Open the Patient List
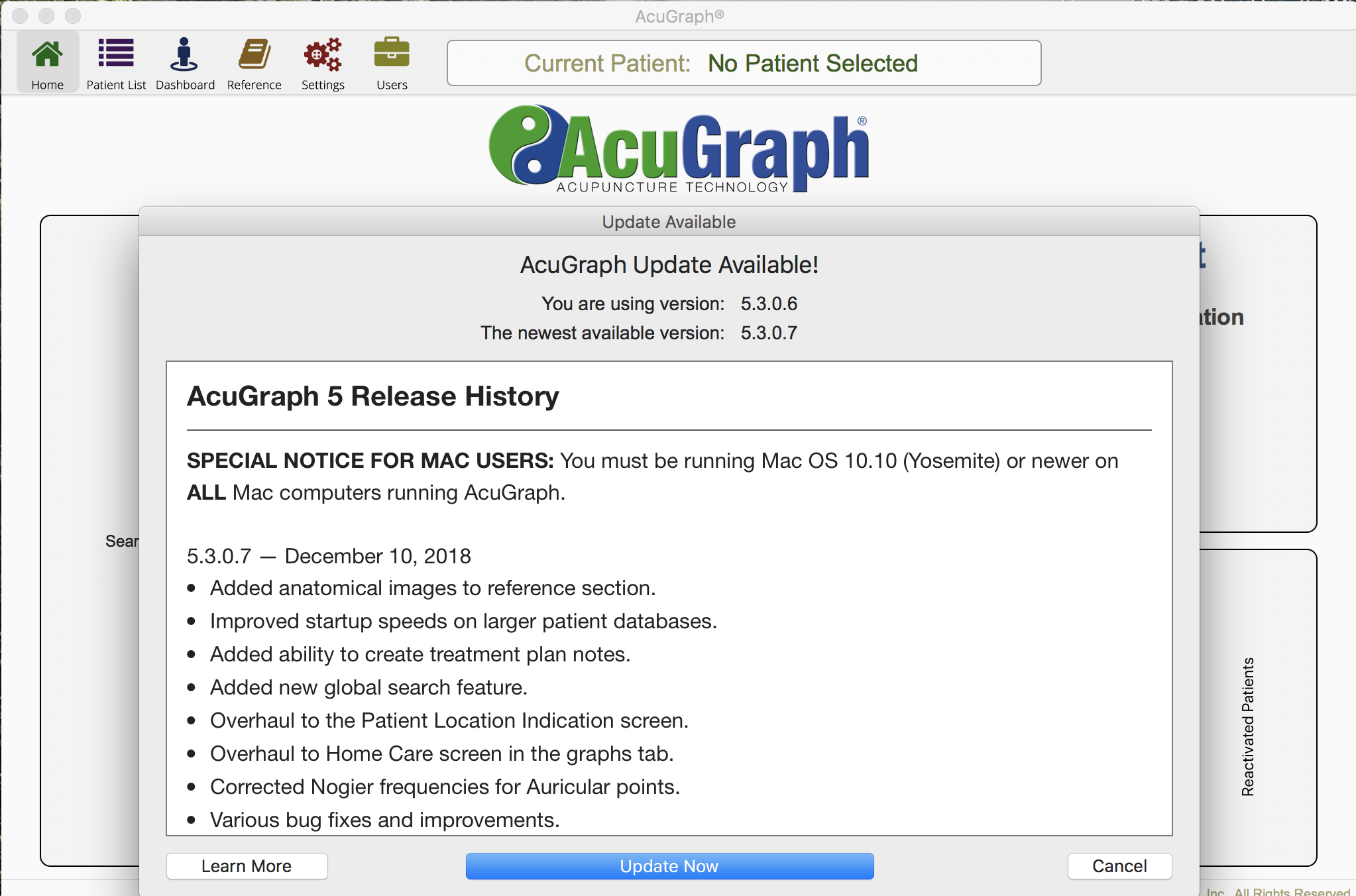Image resolution: width=1356 pixels, height=896 pixels. [x=115, y=60]
